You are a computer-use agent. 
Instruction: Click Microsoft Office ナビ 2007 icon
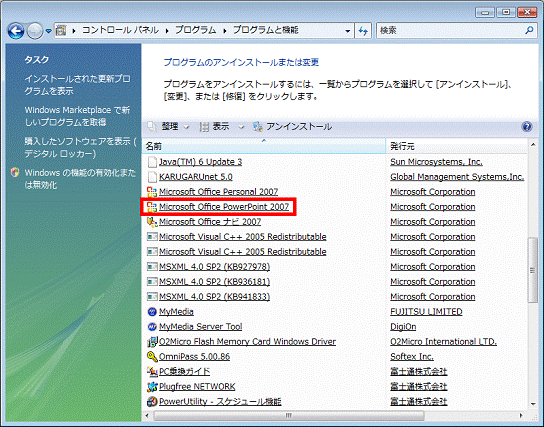(x=152, y=222)
